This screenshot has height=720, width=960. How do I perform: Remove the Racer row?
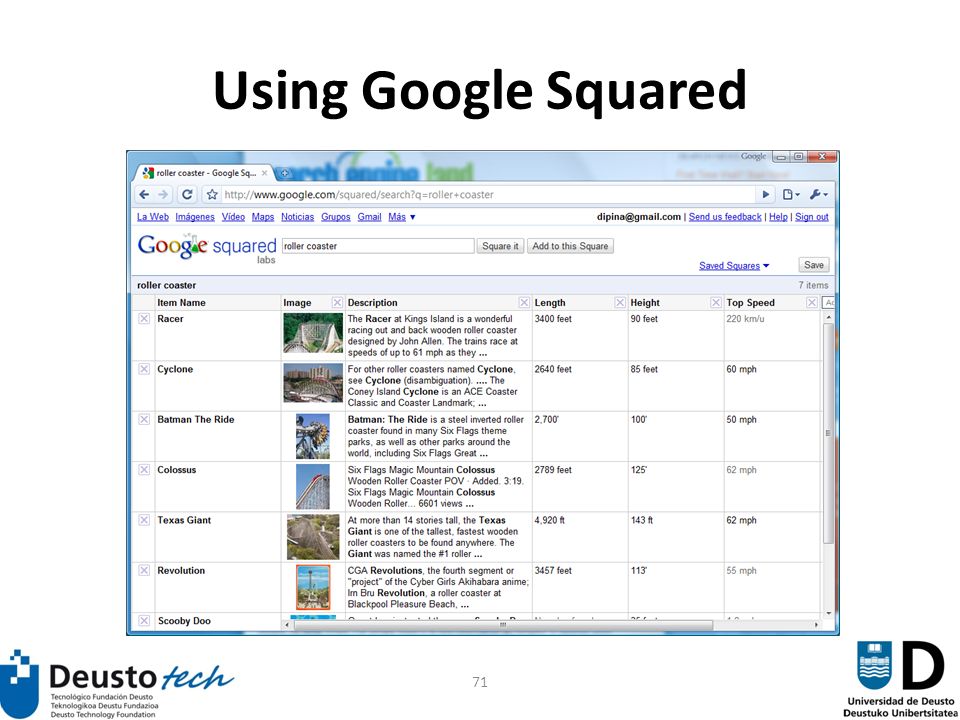click(x=144, y=318)
